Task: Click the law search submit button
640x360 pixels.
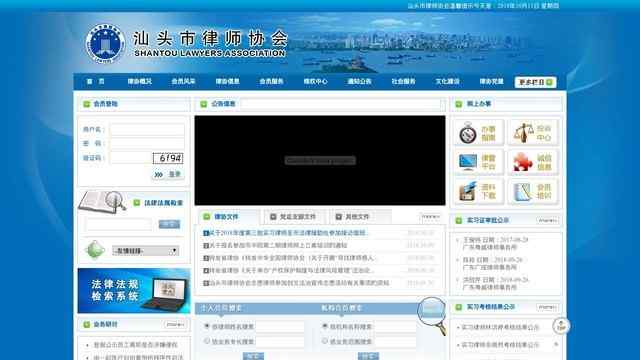Action: point(169,224)
